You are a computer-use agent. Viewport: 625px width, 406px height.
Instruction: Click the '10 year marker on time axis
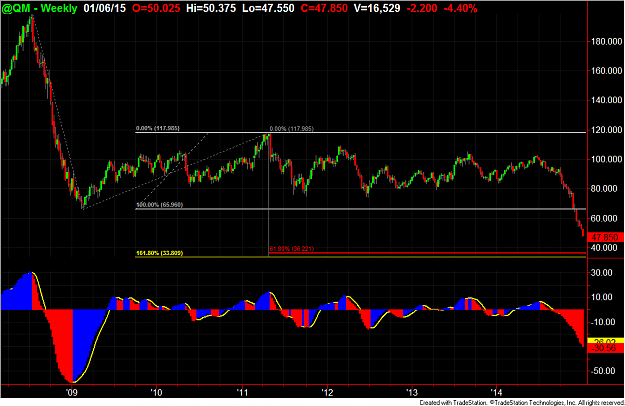tap(157, 393)
